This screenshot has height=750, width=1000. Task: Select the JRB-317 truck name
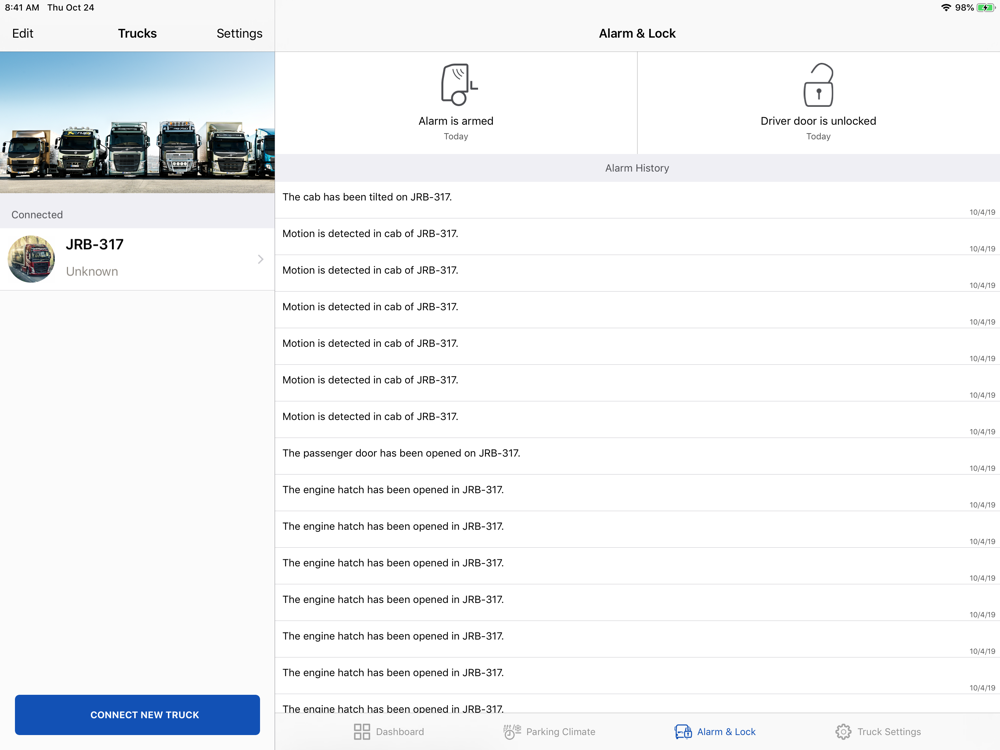tap(95, 244)
